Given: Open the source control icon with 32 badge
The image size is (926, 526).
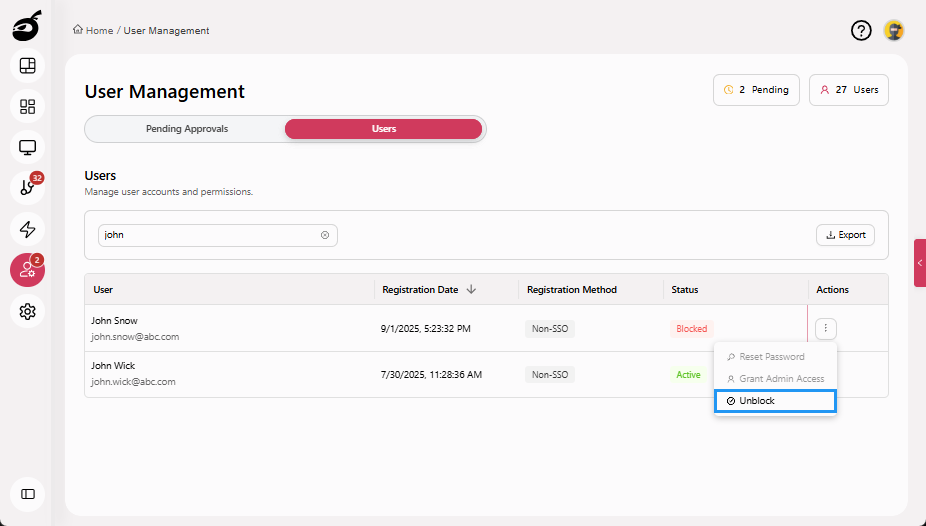Looking at the screenshot, I should coord(28,188).
